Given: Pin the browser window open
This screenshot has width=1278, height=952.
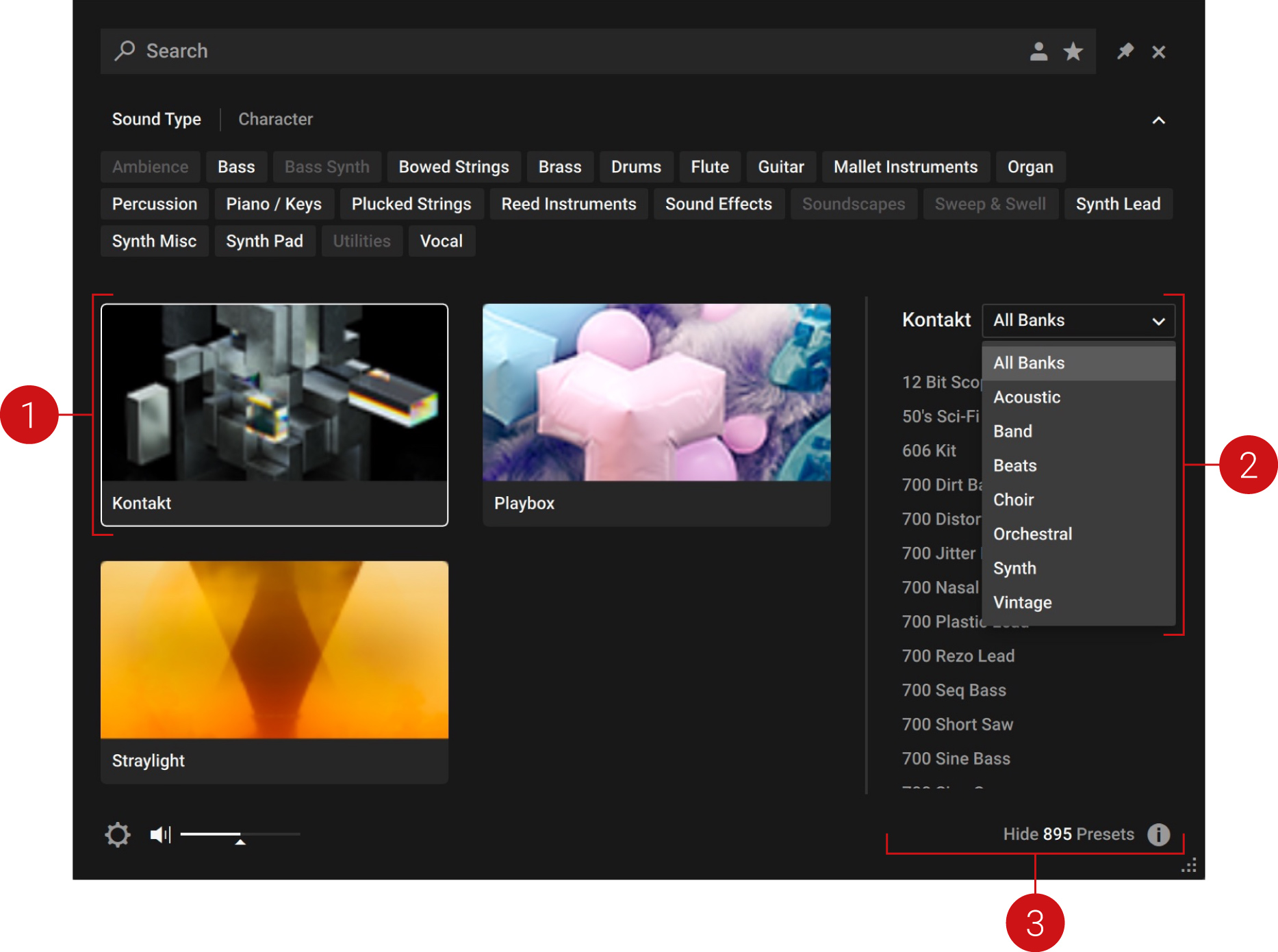Looking at the screenshot, I should tap(1125, 51).
